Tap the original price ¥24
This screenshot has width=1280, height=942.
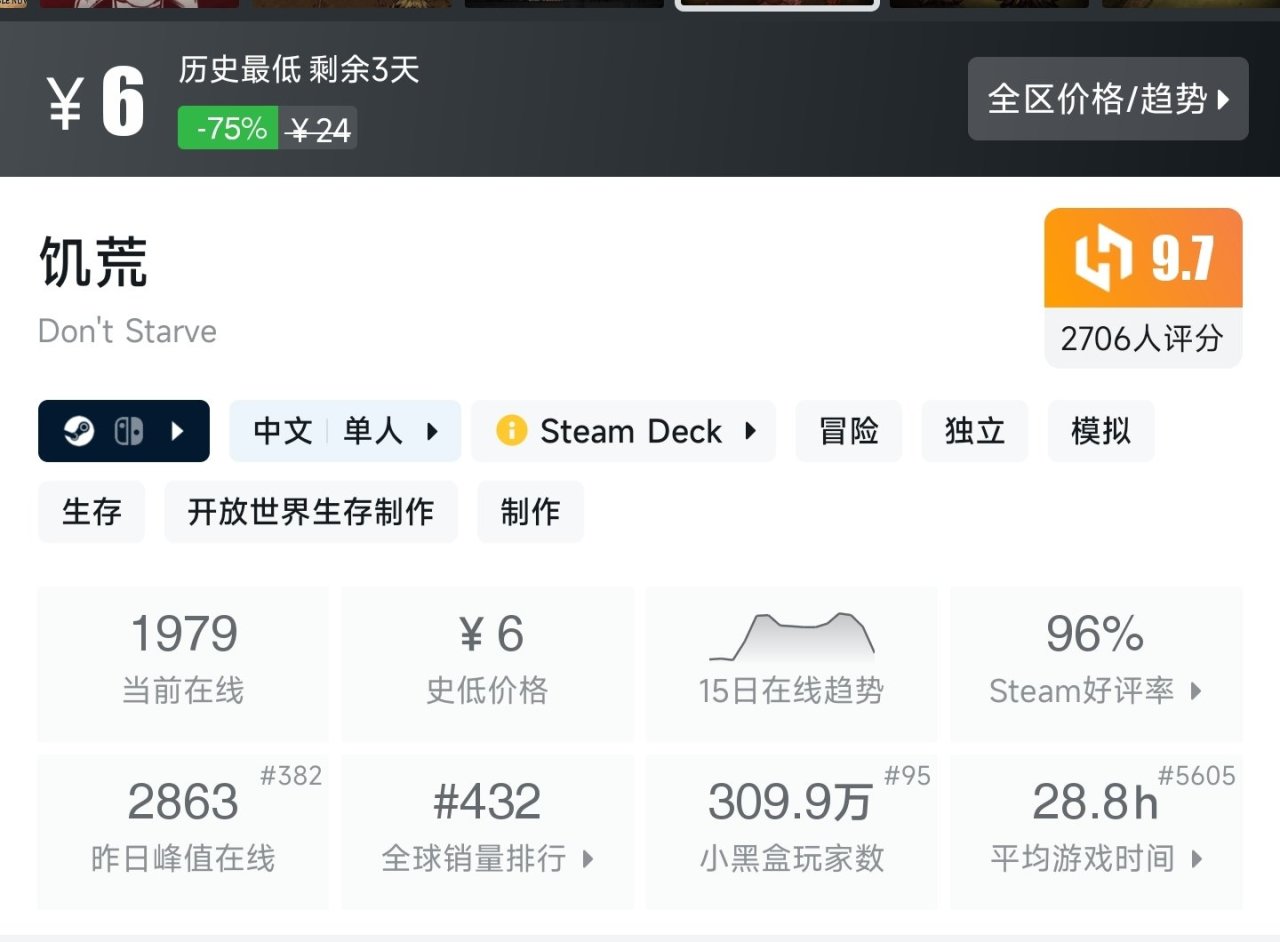coord(318,129)
